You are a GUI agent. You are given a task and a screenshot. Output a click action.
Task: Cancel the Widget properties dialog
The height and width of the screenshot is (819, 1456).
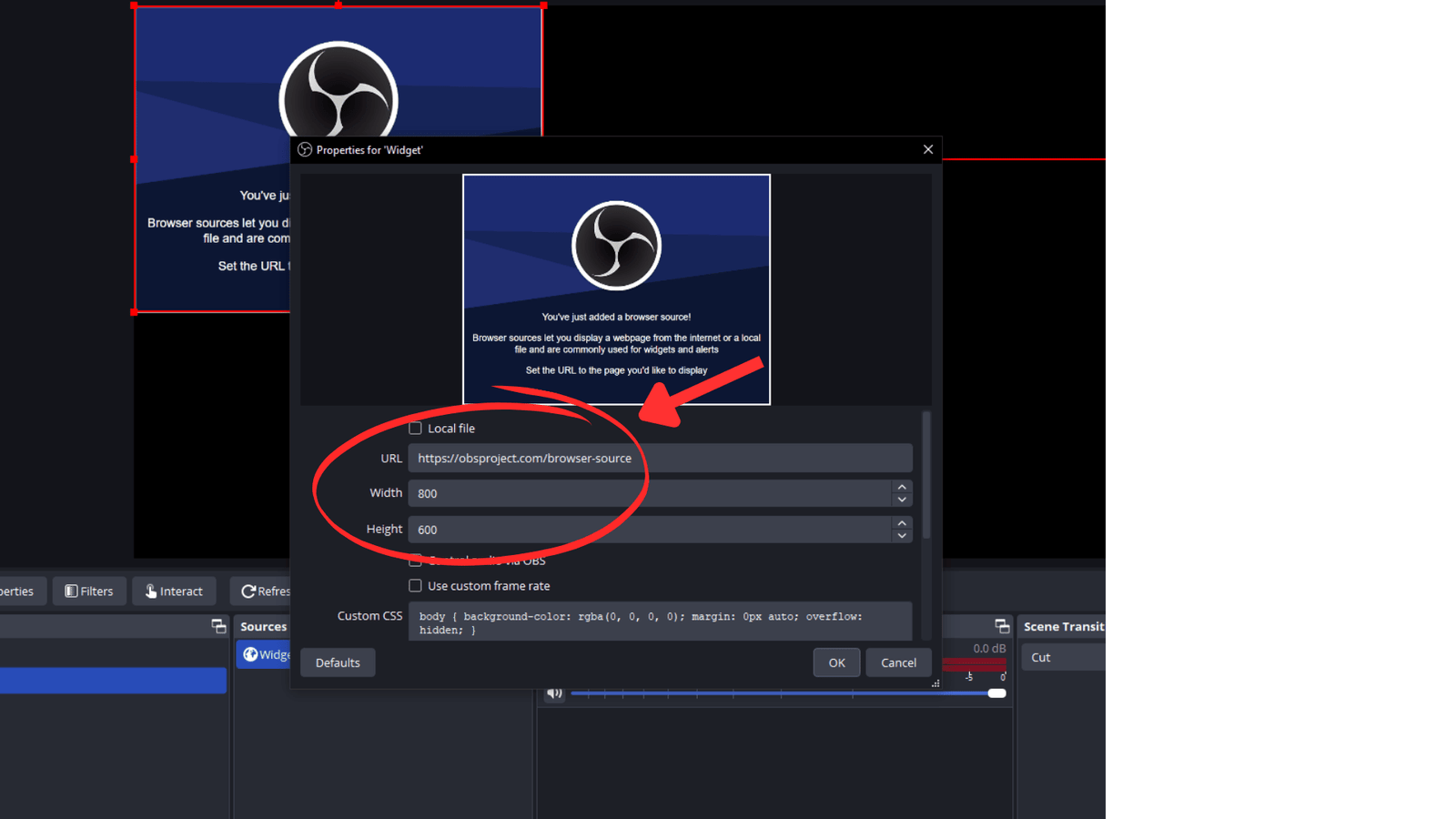898,662
